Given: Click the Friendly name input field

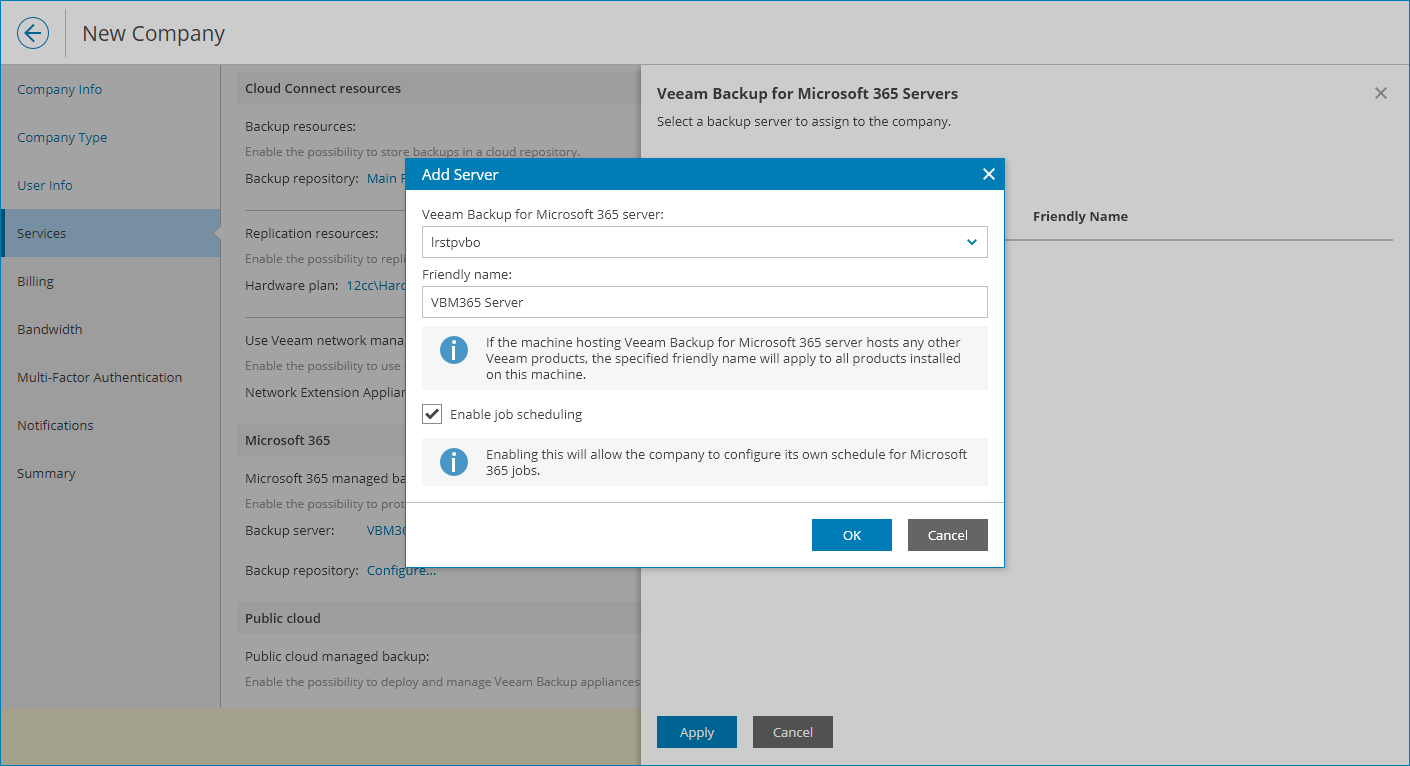Looking at the screenshot, I should tap(704, 302).
